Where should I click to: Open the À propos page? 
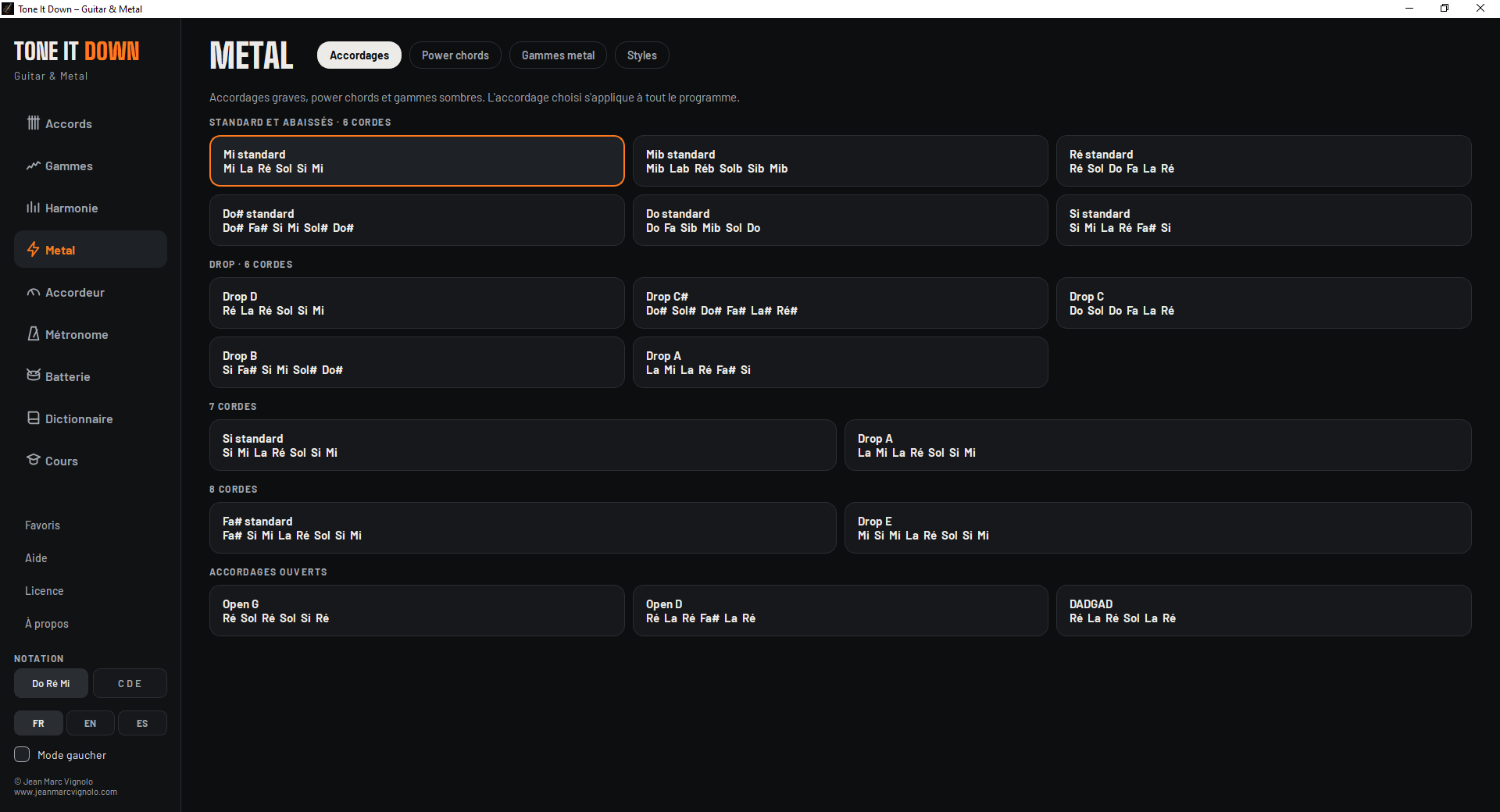(47, 624)
